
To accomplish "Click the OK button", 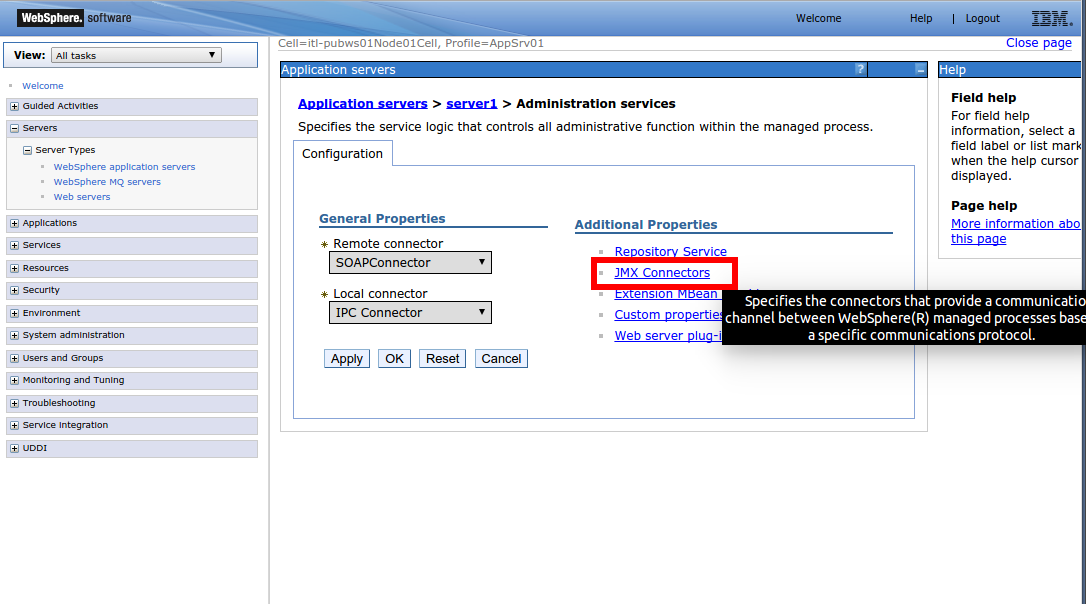I will click(x=394, y=359).
